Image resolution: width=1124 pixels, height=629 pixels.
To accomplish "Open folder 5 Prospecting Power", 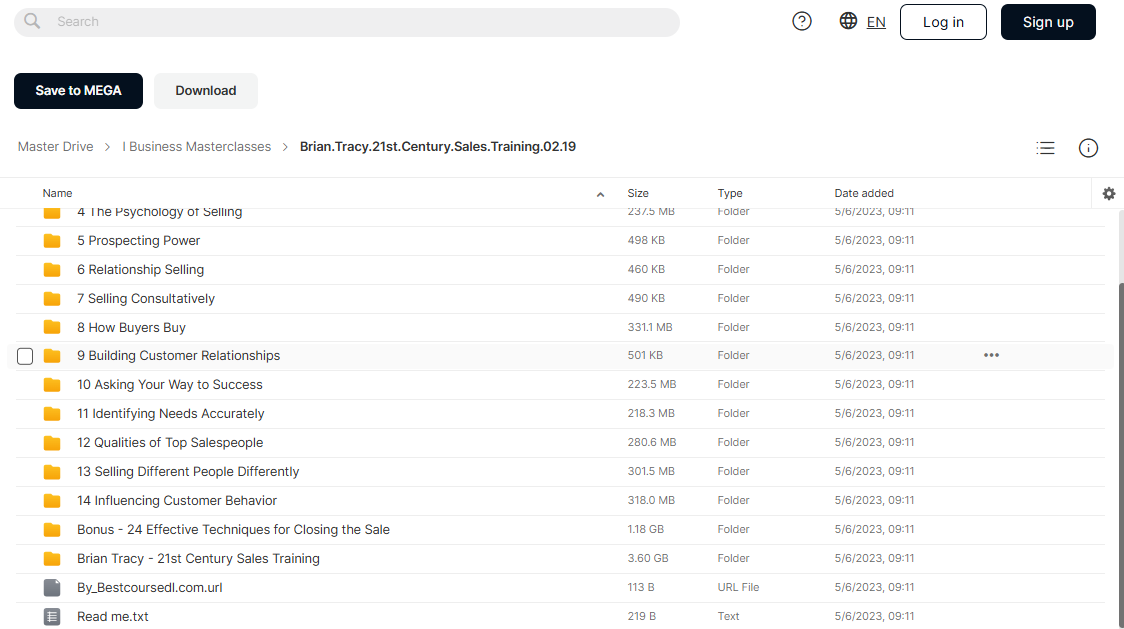I will [138, 241].
